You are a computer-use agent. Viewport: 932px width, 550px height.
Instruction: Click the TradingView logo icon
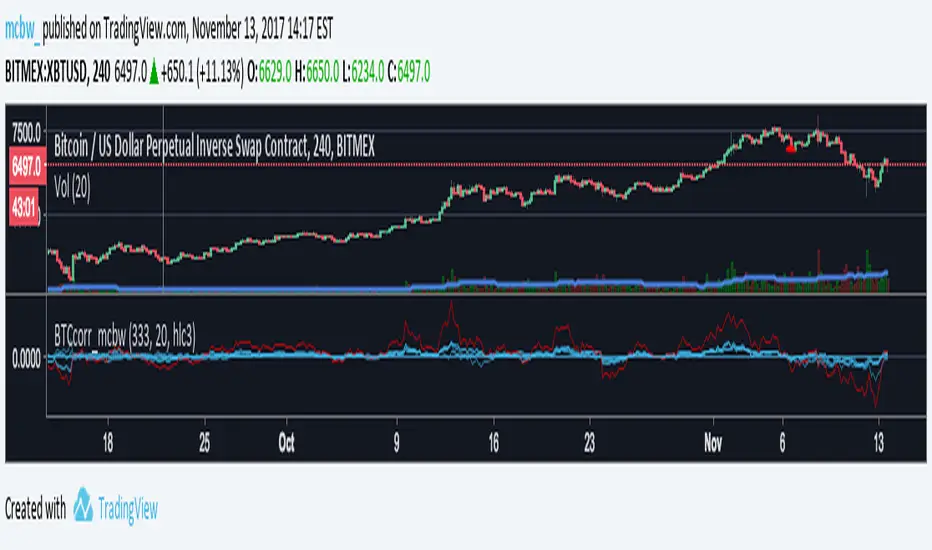click(x=83, y=505)
